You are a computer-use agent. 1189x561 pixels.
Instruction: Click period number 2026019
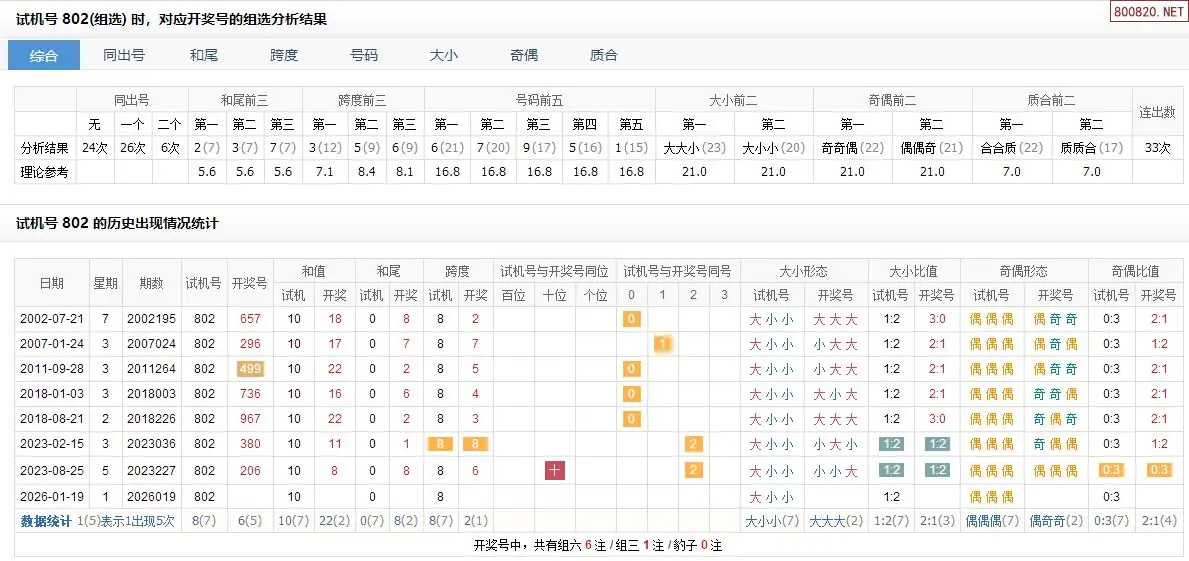click(x=151, y=496)
